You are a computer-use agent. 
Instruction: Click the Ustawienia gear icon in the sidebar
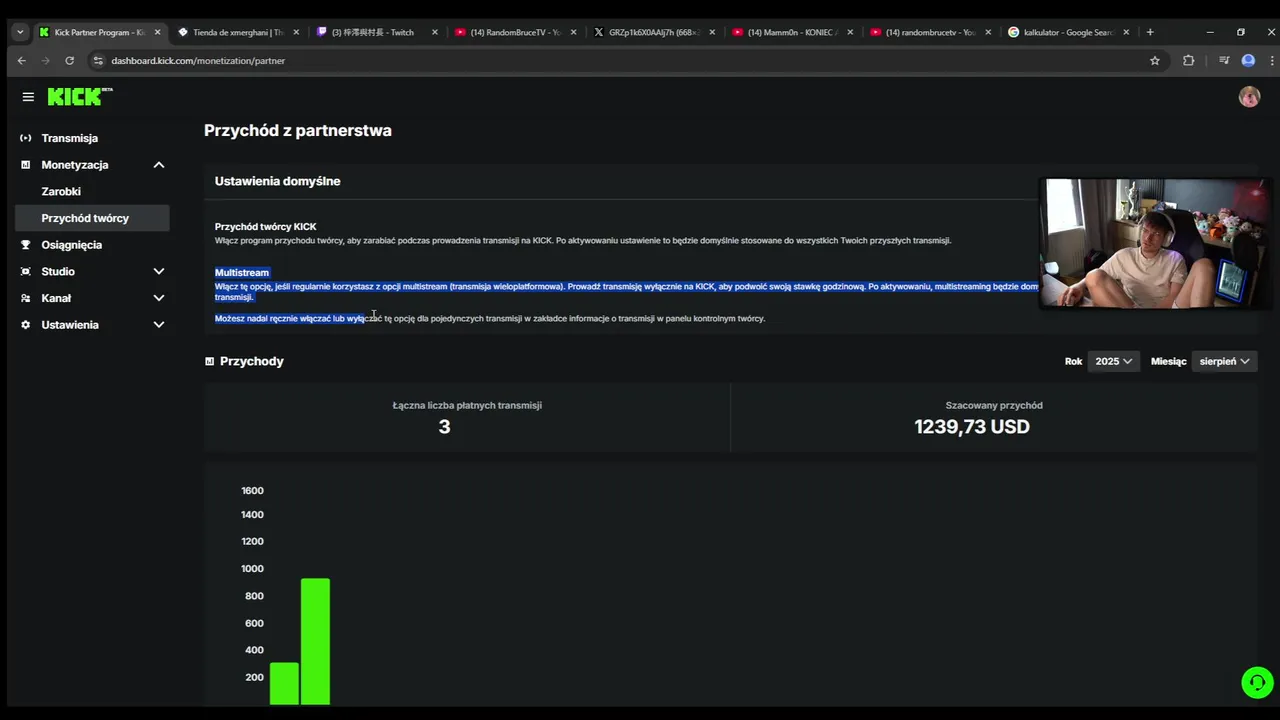point(26,325)
